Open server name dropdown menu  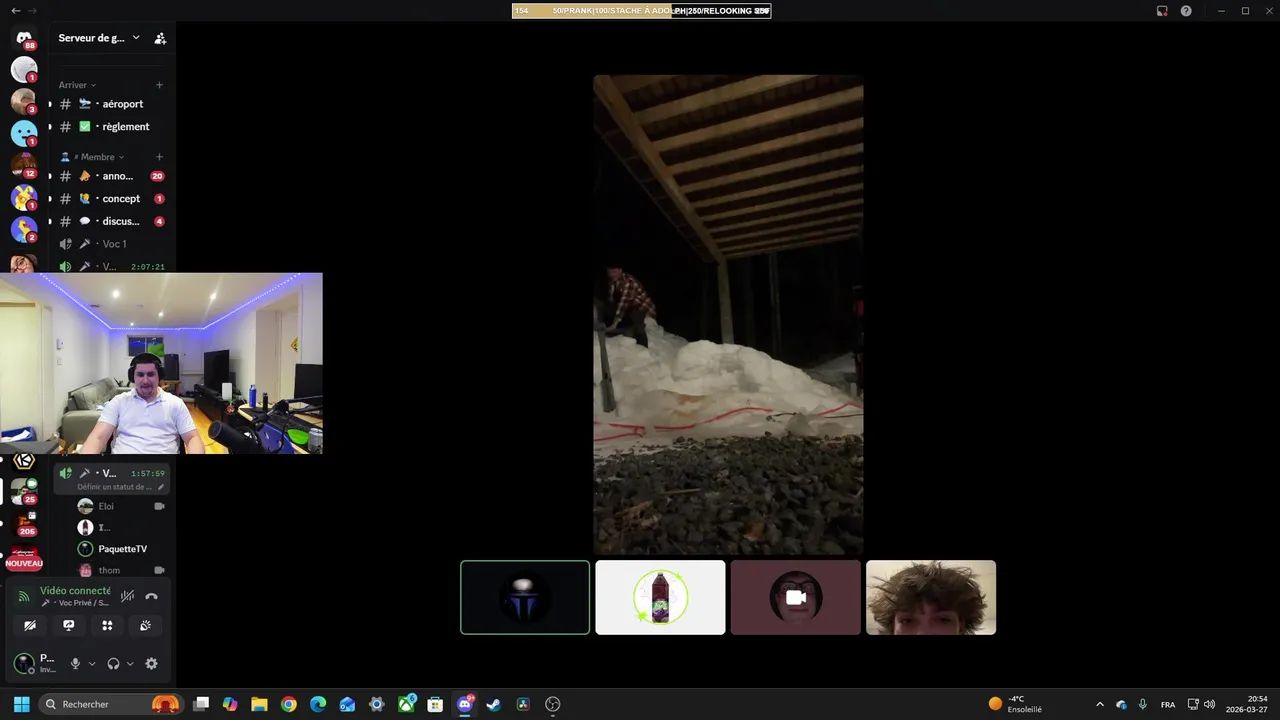coord(99,38)
